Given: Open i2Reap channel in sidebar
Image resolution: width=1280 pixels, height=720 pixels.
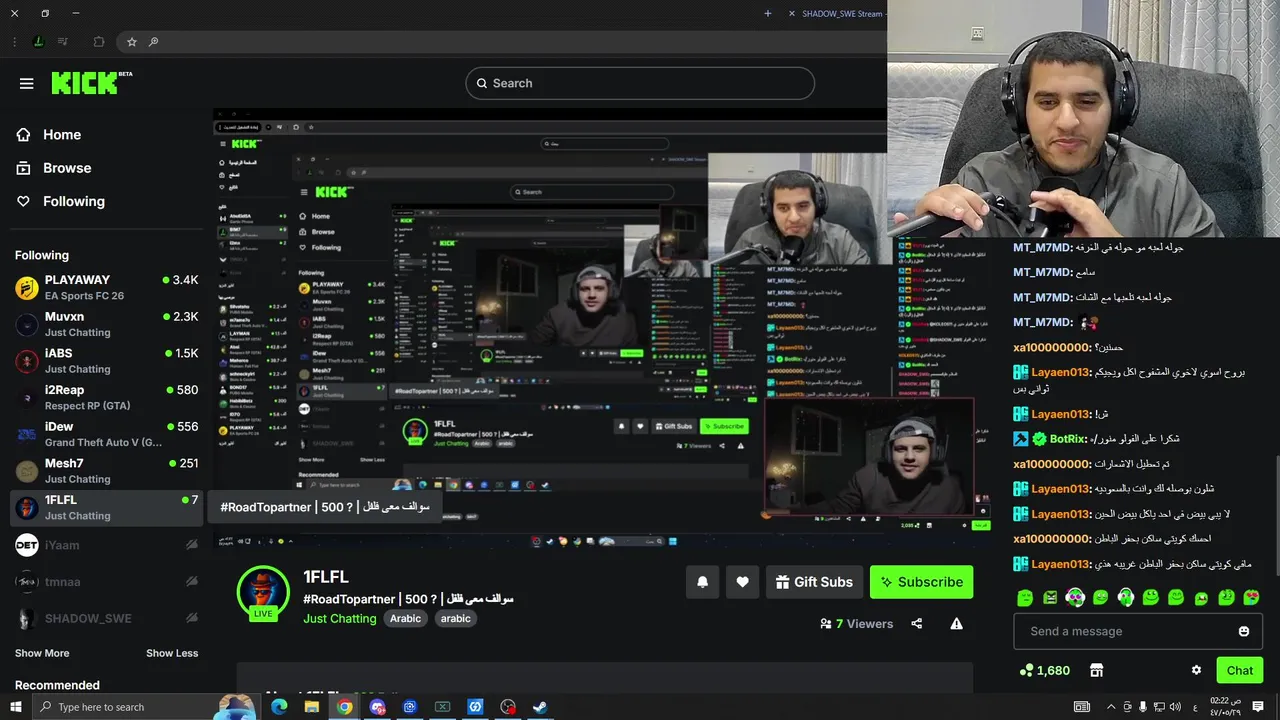Looking at the screenshot, I should point(106,398).
